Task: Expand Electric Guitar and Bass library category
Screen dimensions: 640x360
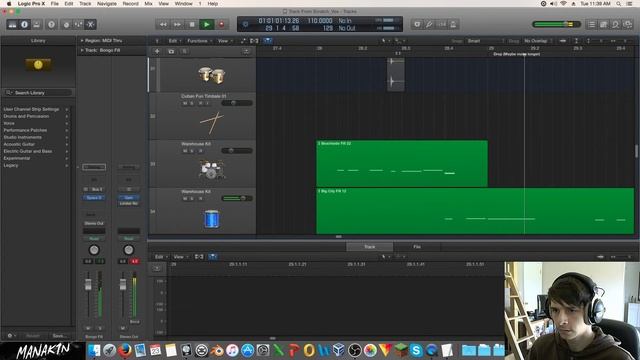Action: 36,151
